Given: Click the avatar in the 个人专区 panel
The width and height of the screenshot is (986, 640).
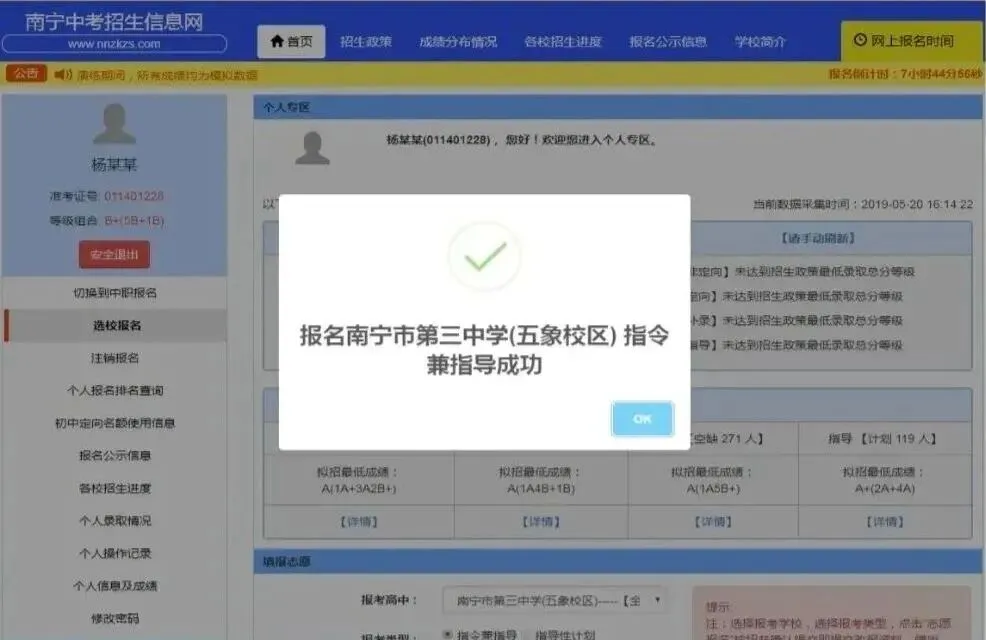Looking at the screenshot, I should pyautogui.click(x=313, y=149).
